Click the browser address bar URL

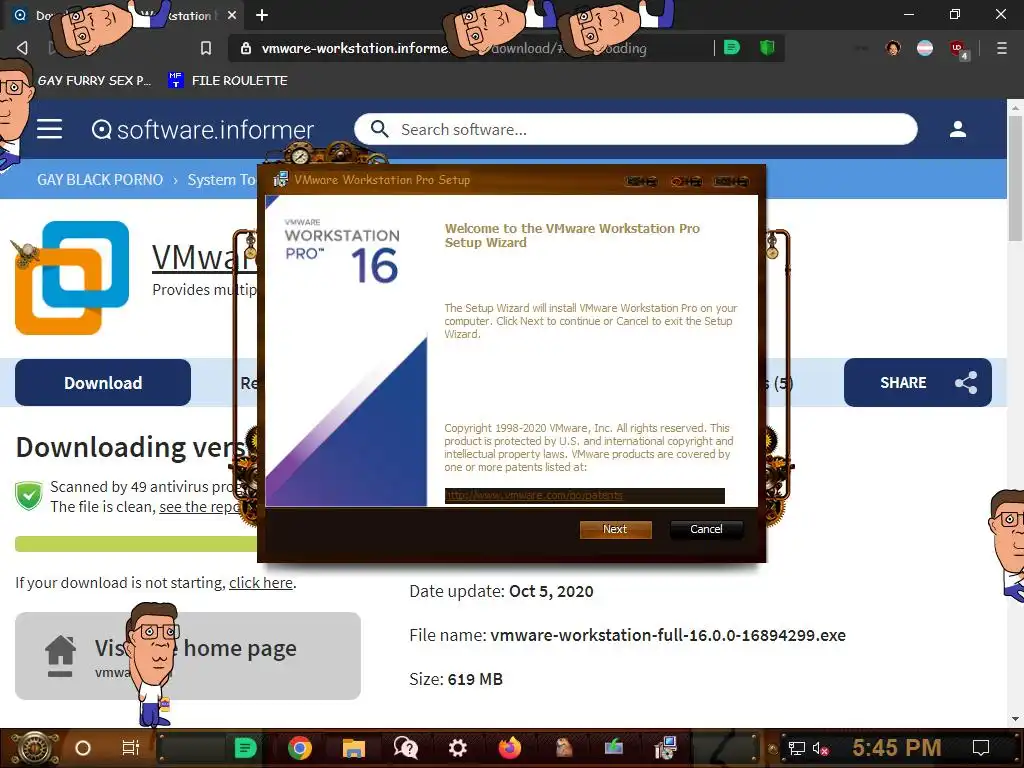point(454,48)
